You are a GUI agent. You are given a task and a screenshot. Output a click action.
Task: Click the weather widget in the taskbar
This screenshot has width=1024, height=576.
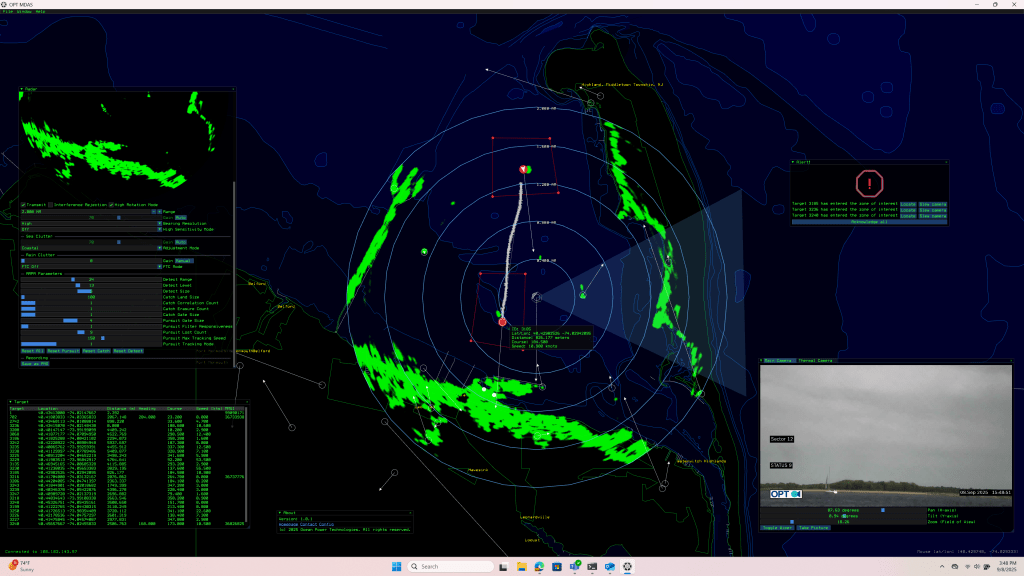[20, 566]
